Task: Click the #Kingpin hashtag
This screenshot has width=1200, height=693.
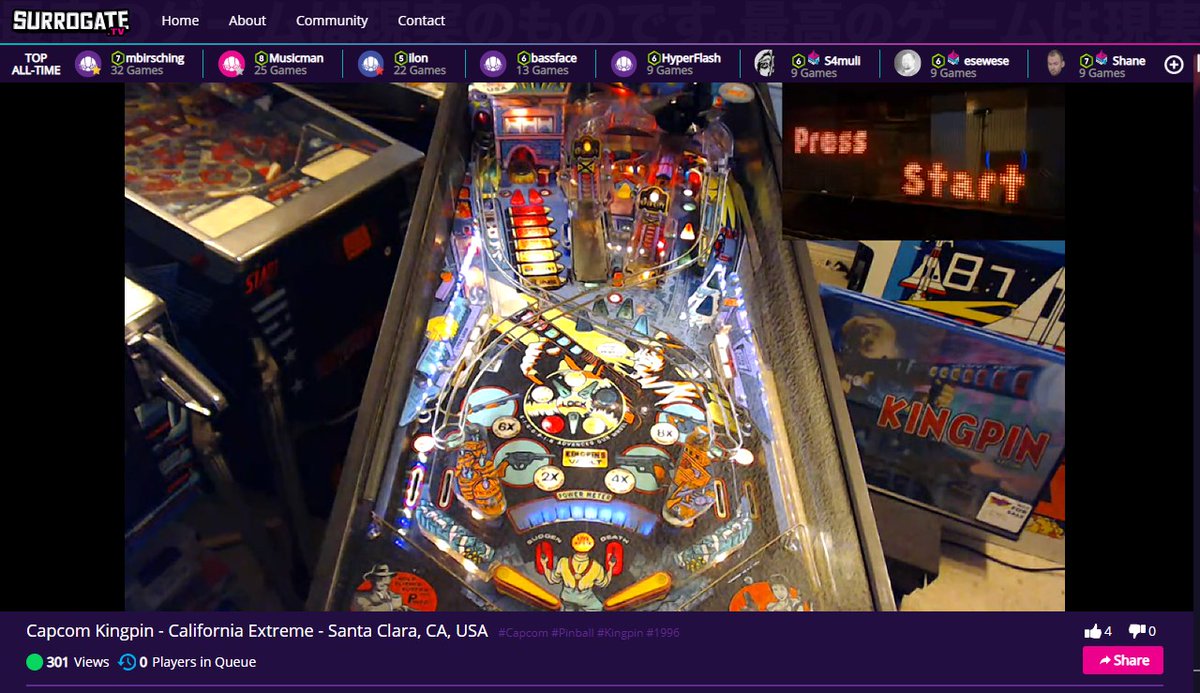Action: tap(620, 633)
